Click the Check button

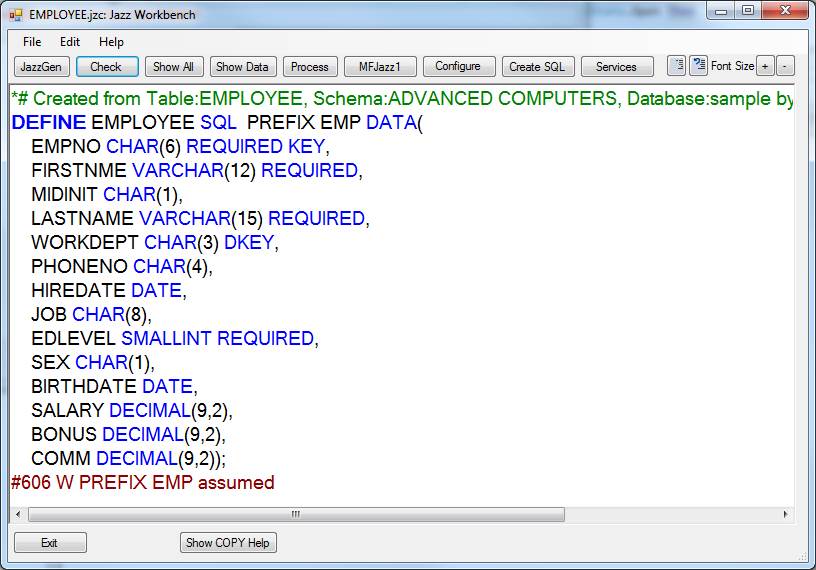click(x=107, y=67)
